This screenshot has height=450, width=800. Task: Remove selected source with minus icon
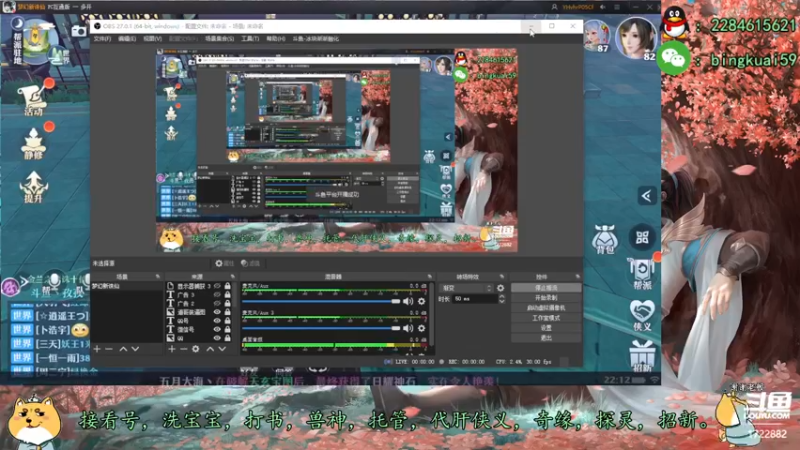[184, 349]
